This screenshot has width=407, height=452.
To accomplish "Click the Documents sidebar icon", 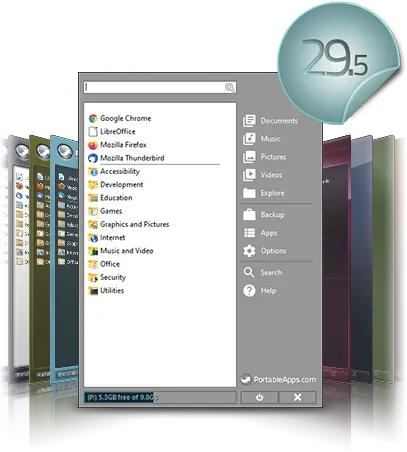I will point(249,121).
